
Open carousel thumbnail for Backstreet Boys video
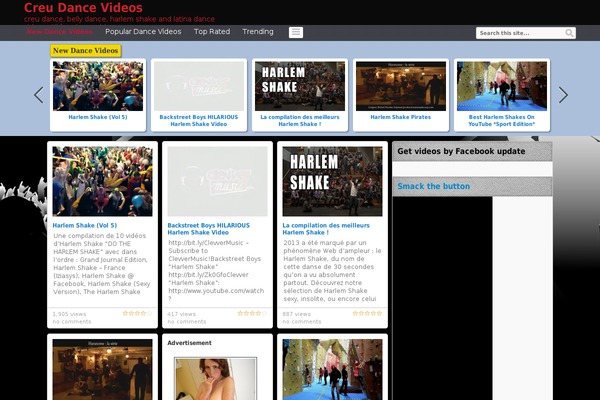coord(199,86)
